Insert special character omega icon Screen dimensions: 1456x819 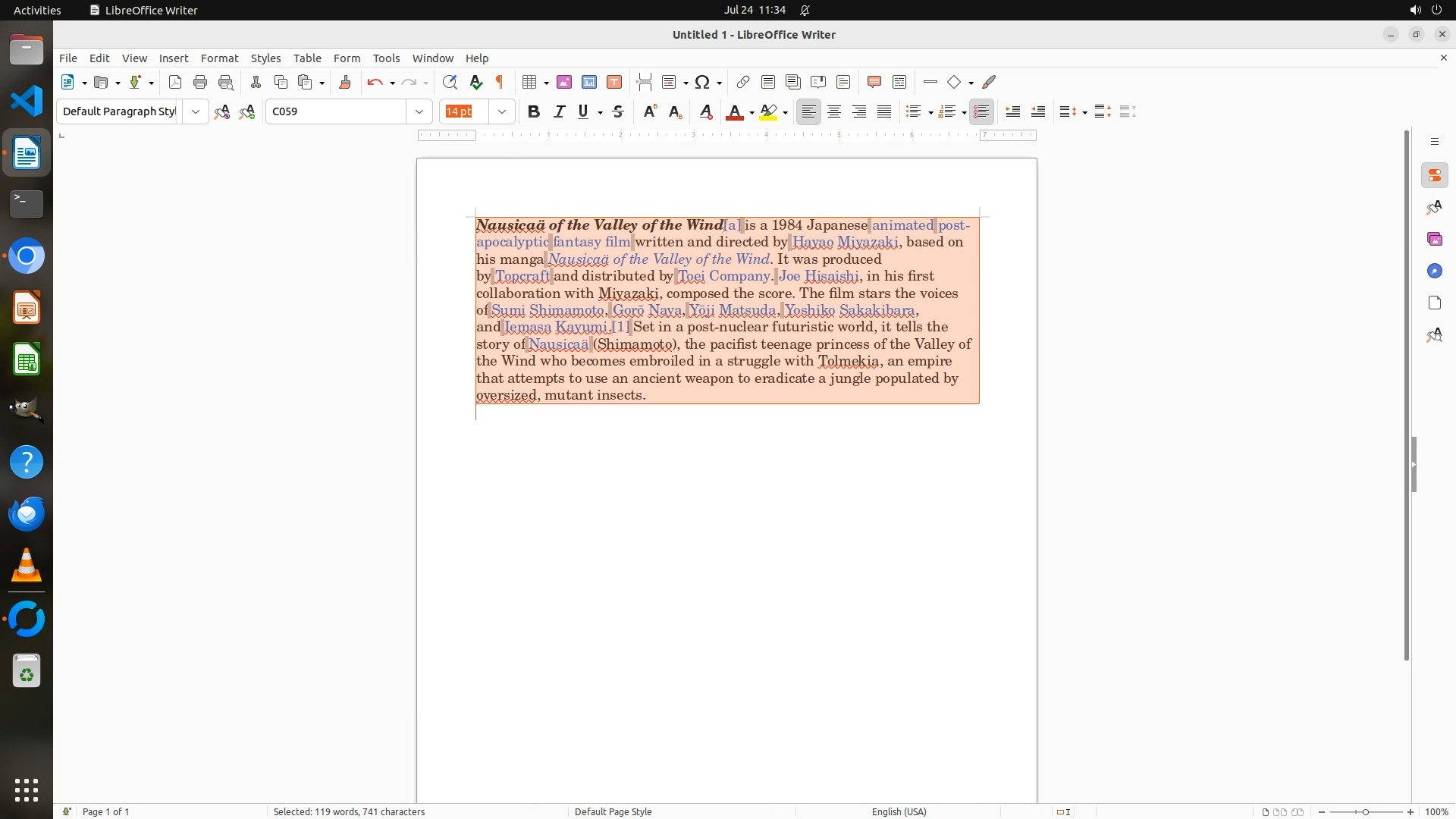(x=702, y=83)
